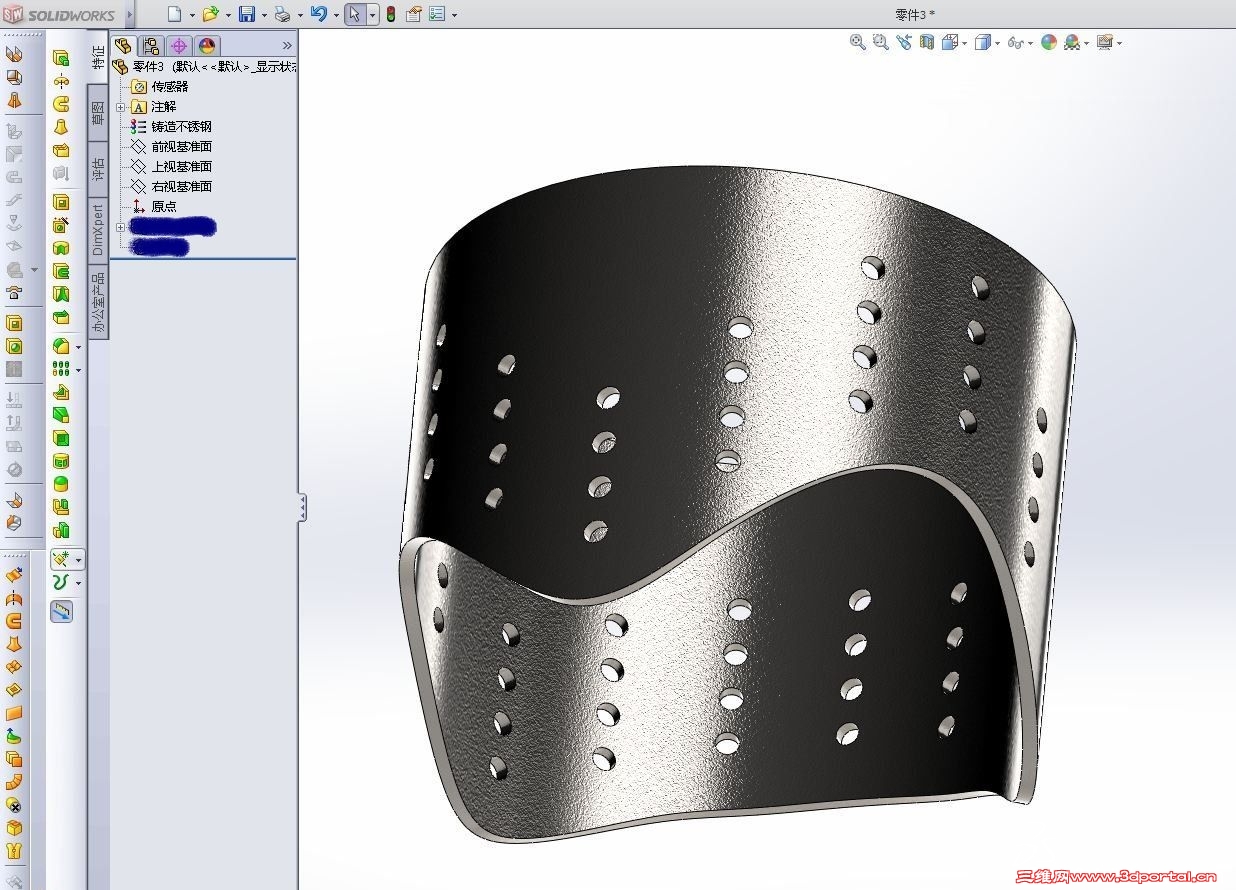Click the Section View icon
1236x890 pixels.
click(927, 42)
